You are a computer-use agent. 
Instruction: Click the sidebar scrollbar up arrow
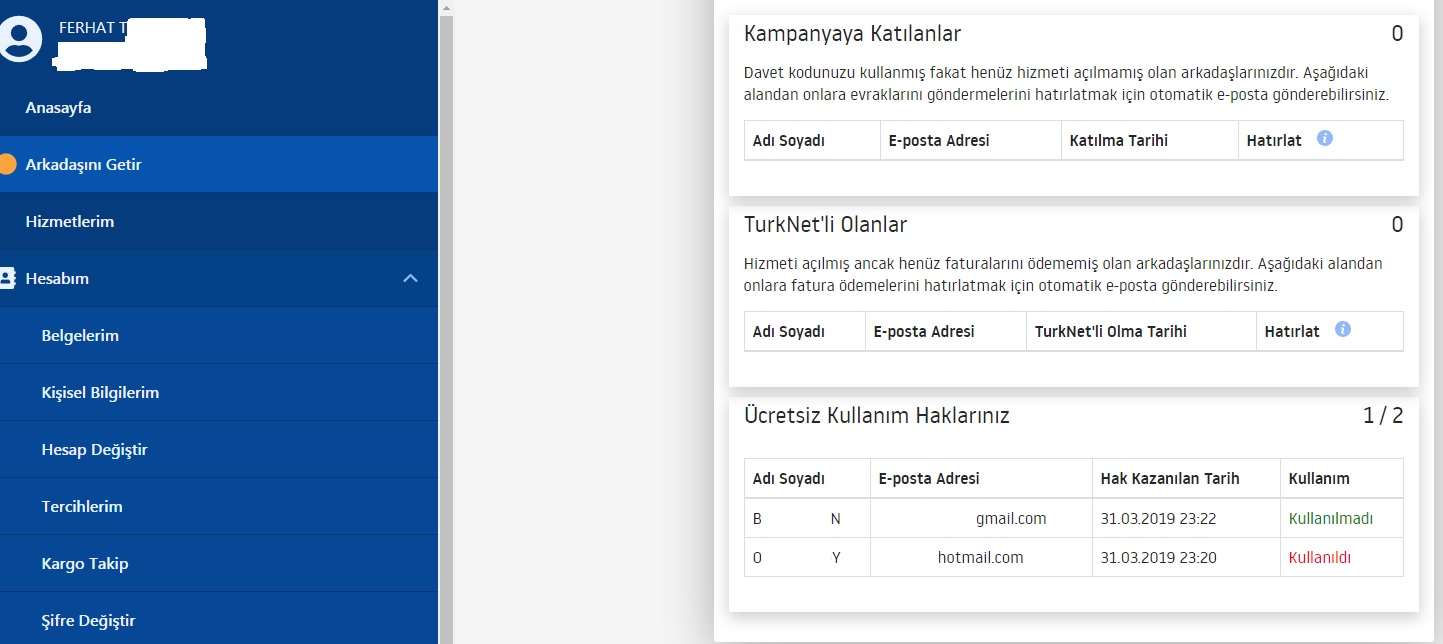[x=446, y=7]
